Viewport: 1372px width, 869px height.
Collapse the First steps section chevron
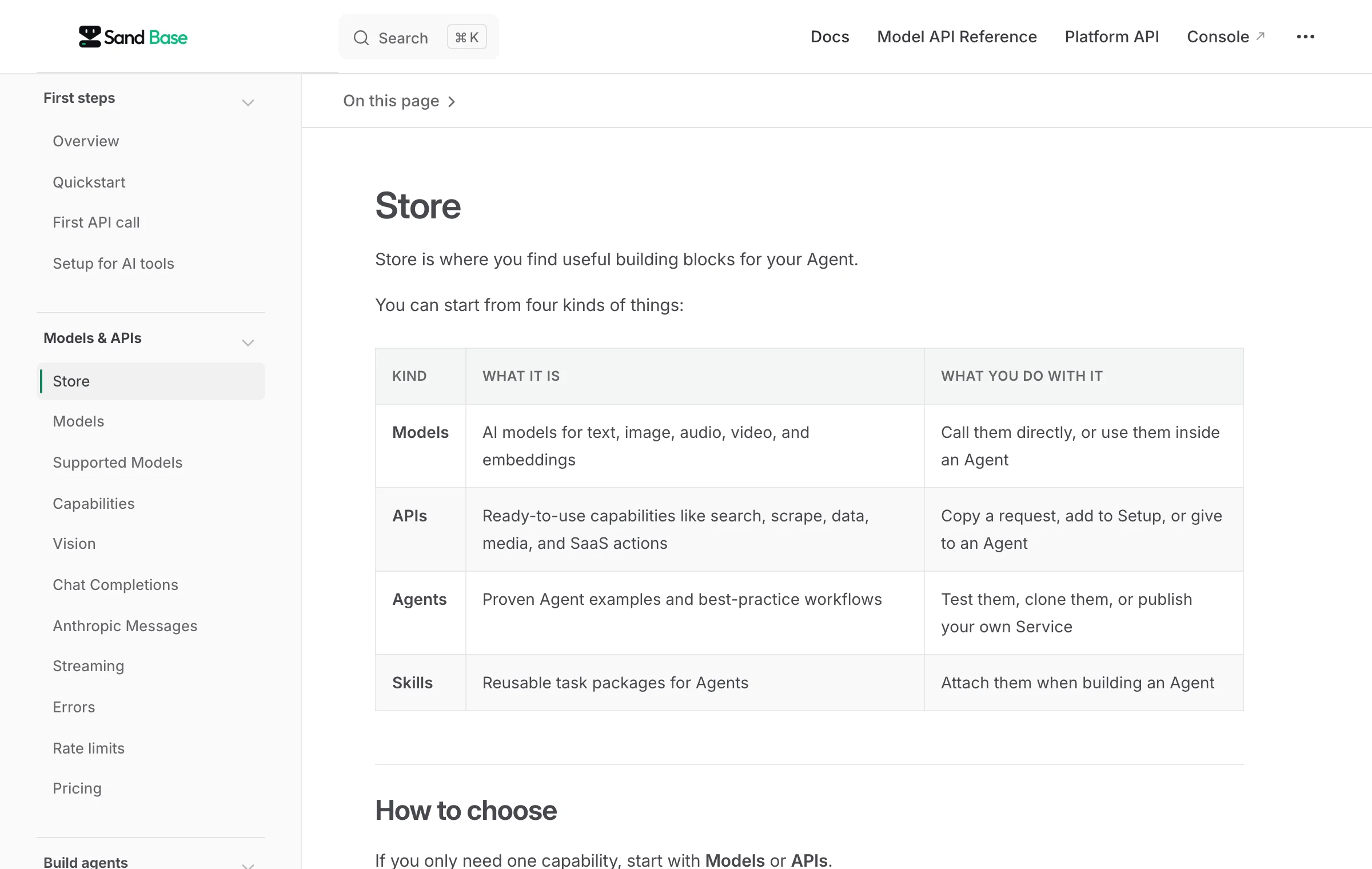point(248,103)
